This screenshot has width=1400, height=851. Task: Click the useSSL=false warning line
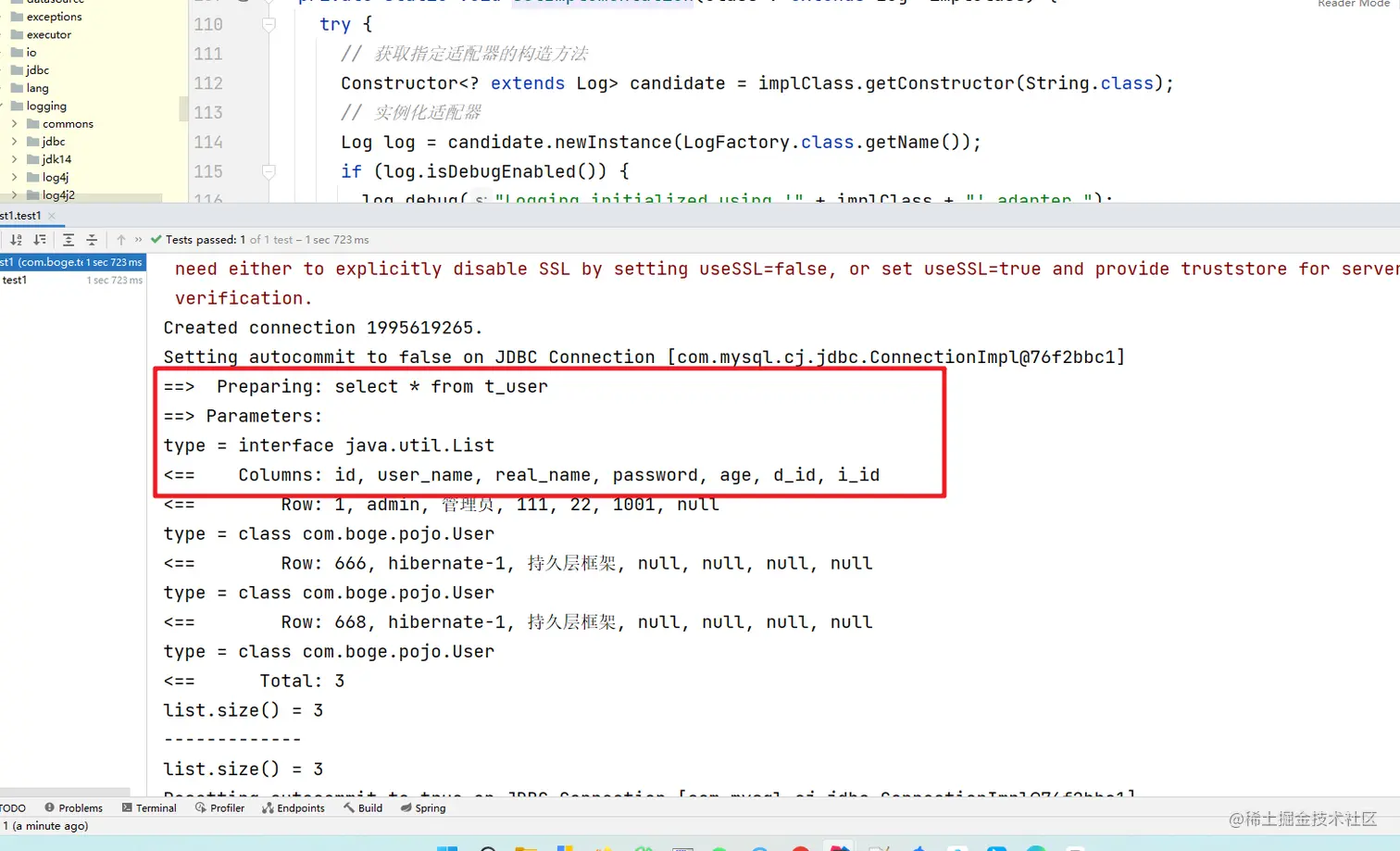(787, 269)
